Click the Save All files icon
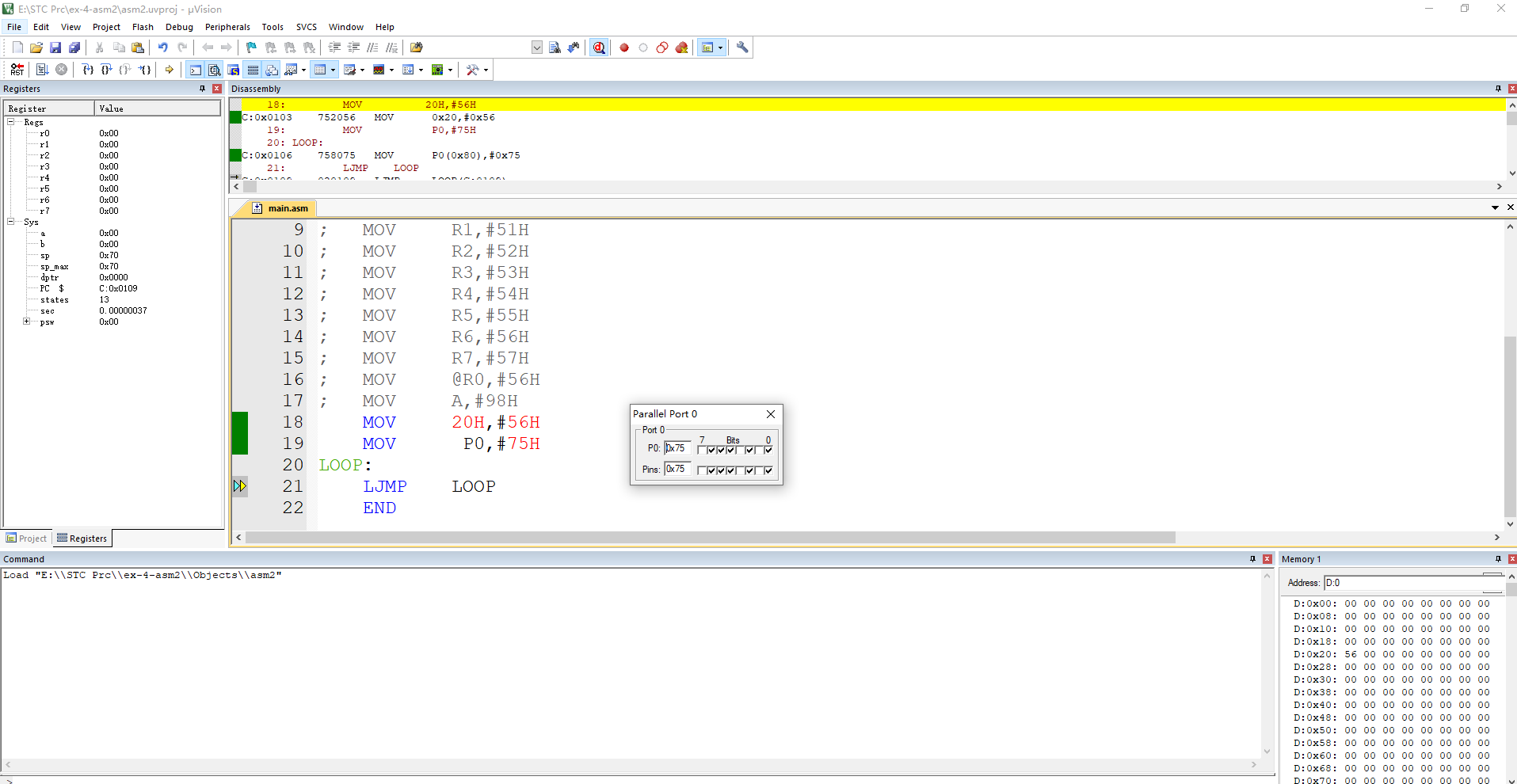This screenshot has width=1517, height=784. [74, 48]
